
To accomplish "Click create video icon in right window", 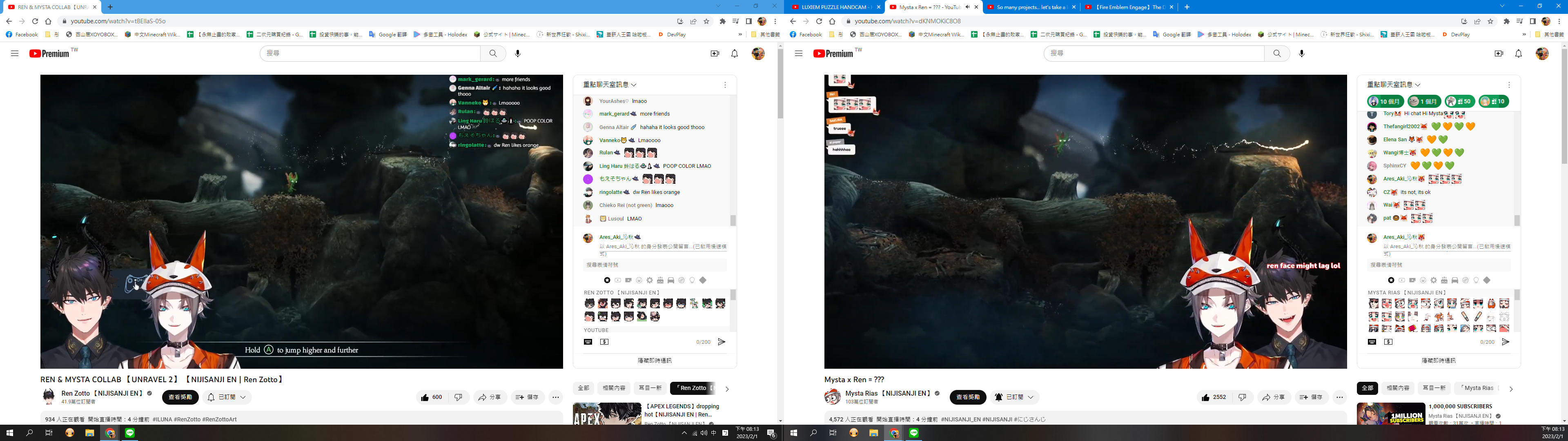I will click(x=1499, y=53).
